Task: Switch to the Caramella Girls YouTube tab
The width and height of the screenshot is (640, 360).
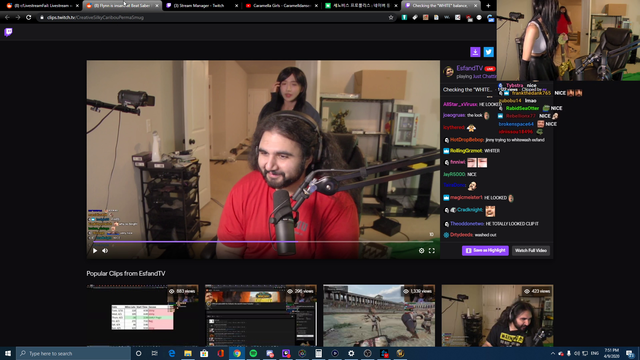Action: coord(281,6)
